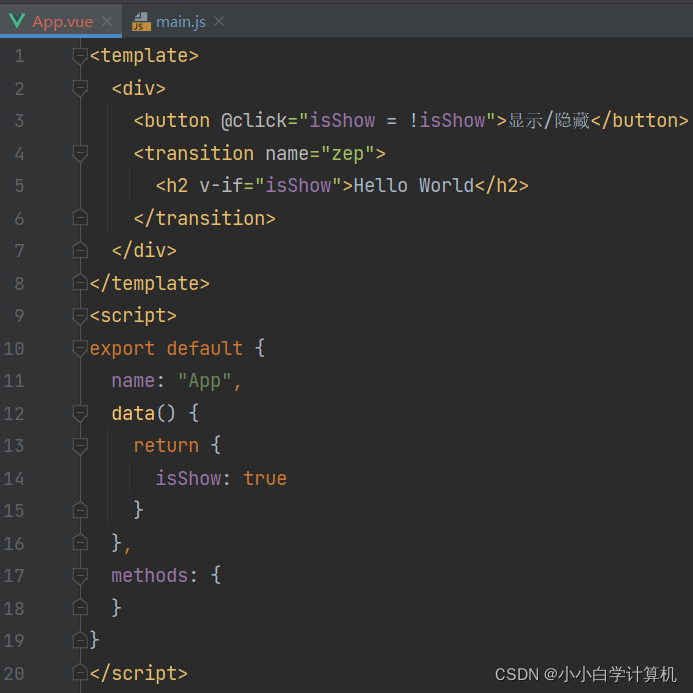Click fold end marker on line 8
This screenshot has width=693, height=693.
pyautogui.click(x=80, y=283)
